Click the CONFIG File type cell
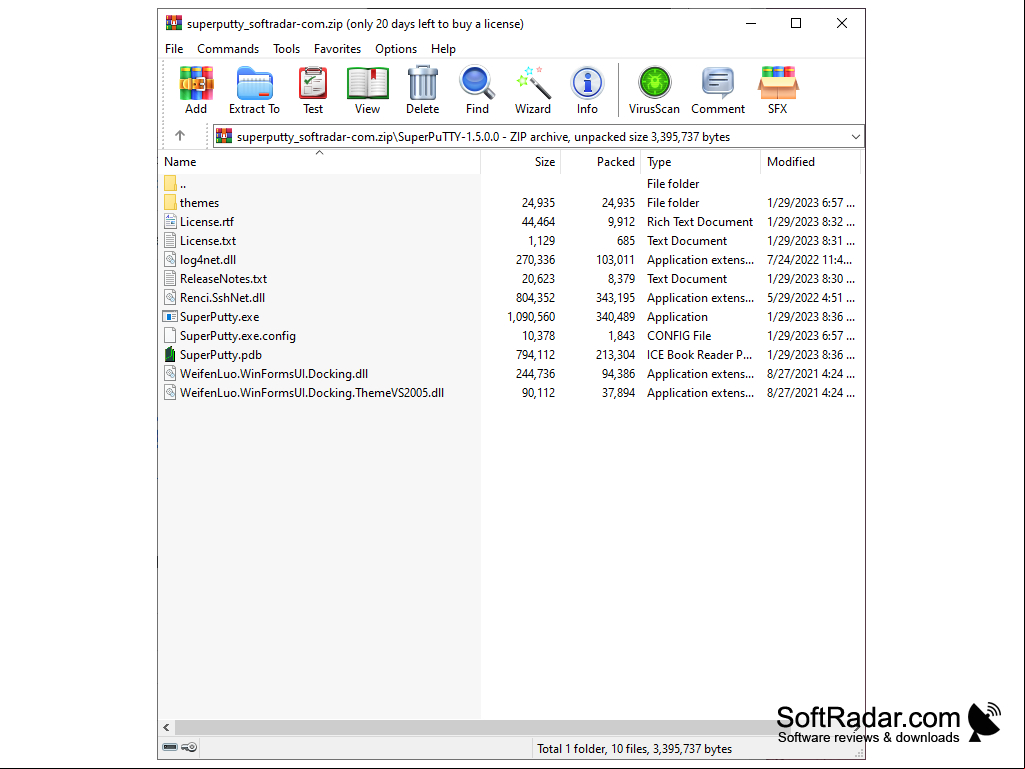The image size is (1025, 769). (679, 335)
